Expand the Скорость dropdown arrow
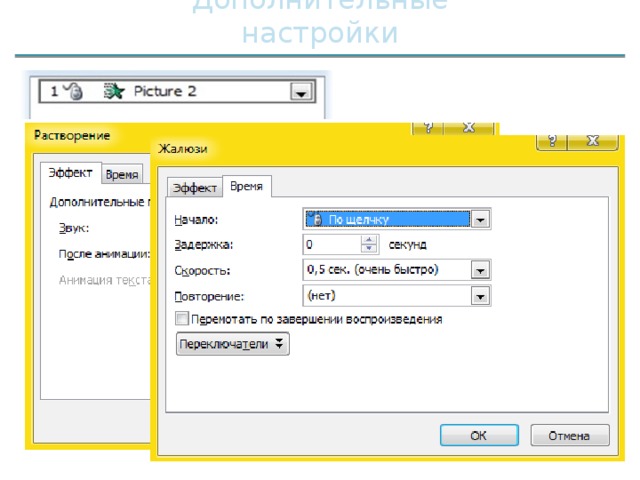The height and width of the screenshot is (480, 640). coord(480,270)
